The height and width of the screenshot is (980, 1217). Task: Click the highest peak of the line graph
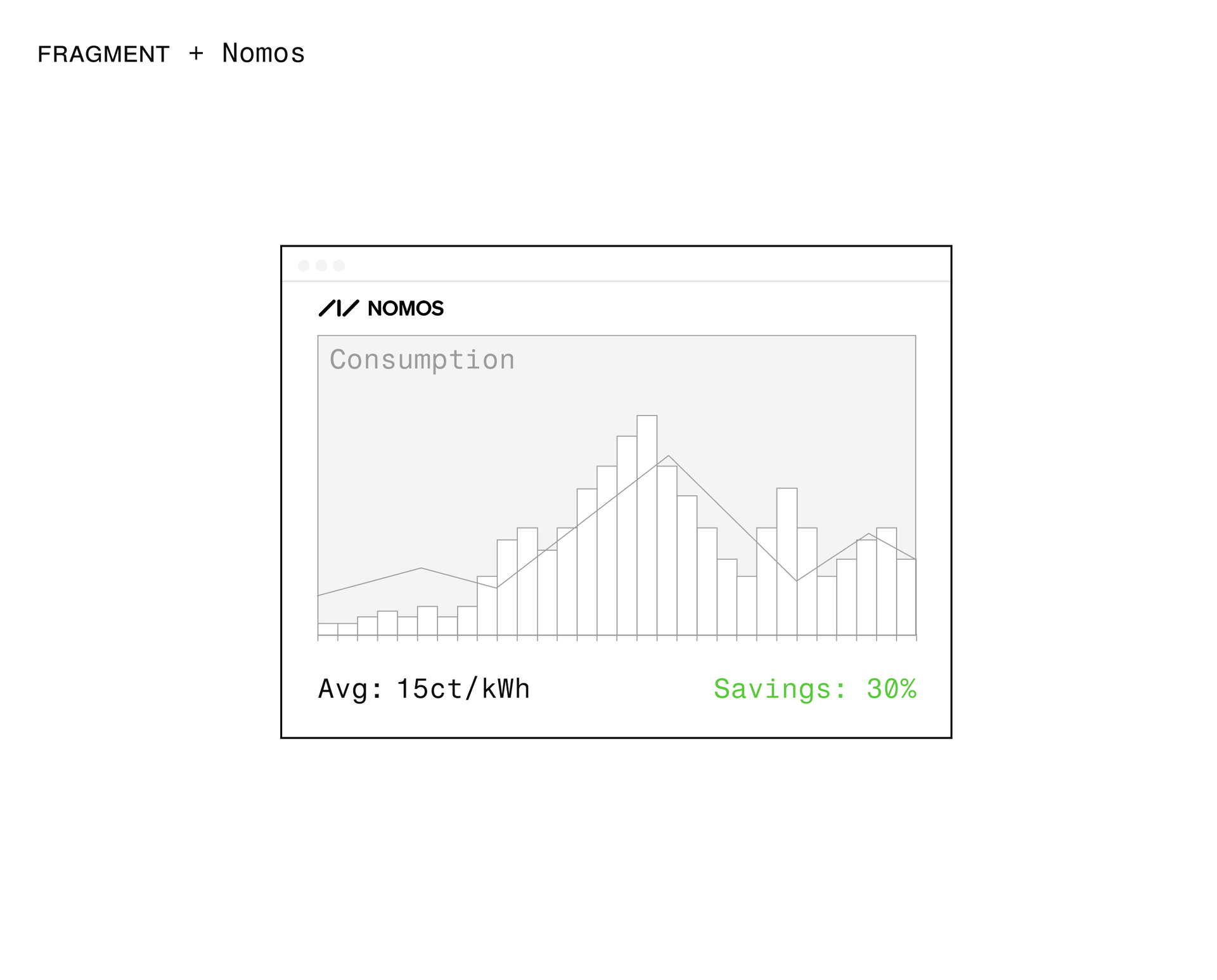coord(668,456)
